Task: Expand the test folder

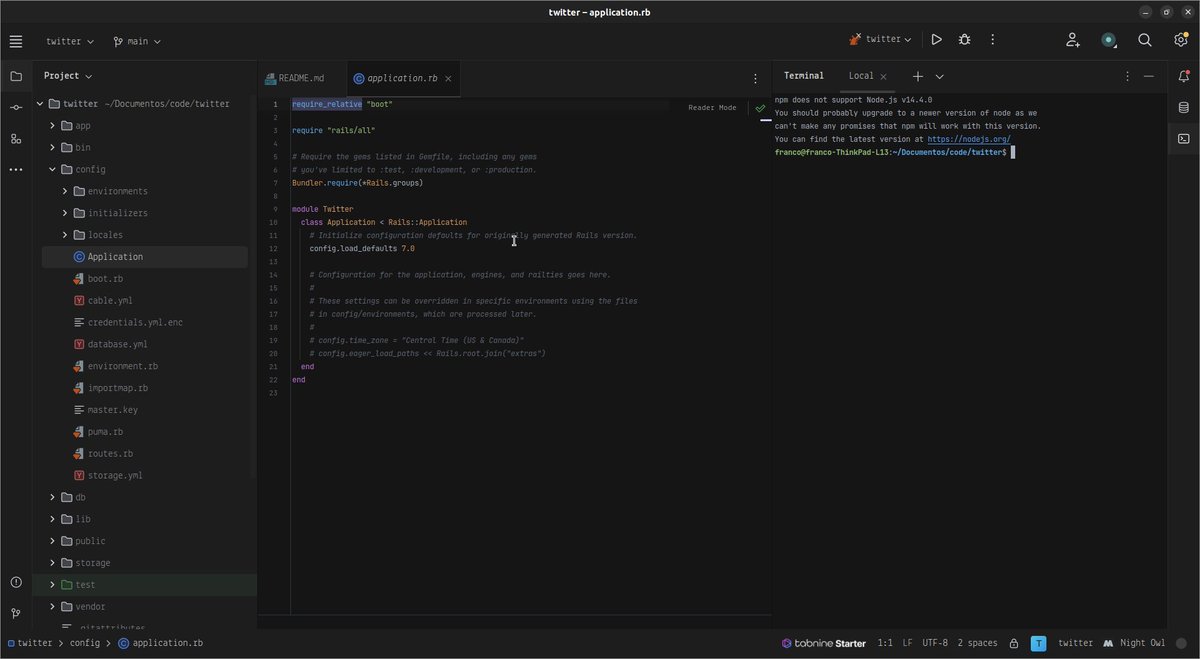Action: click(x=53, y=585)
